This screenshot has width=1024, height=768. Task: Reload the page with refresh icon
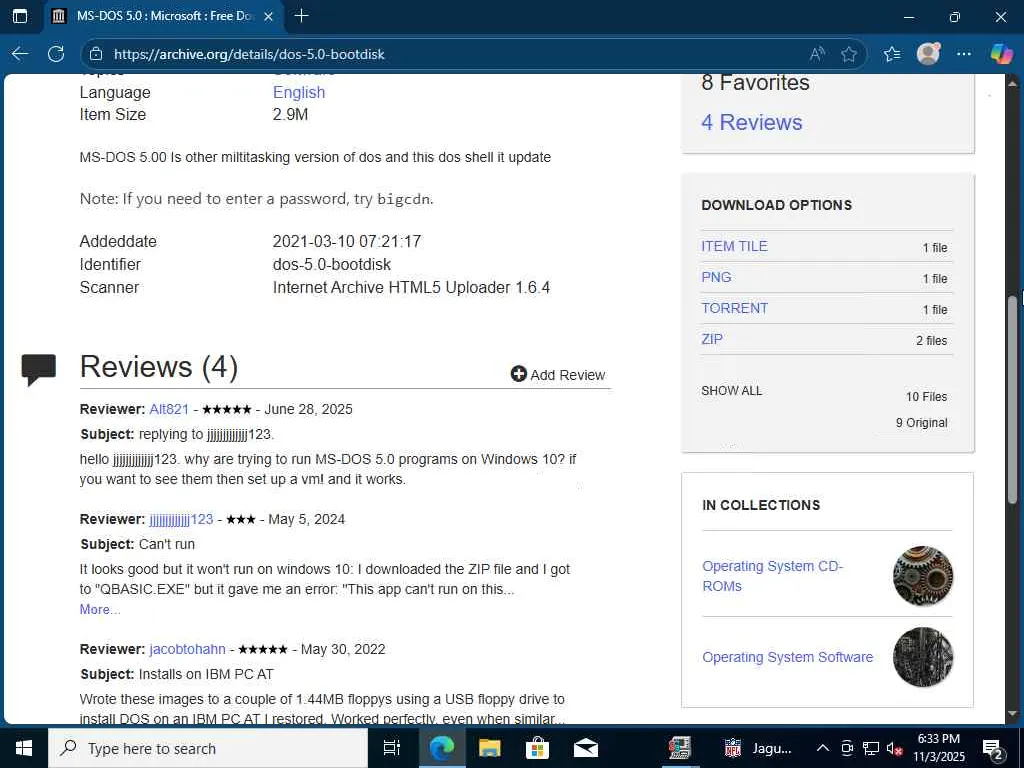pos(56,54)
